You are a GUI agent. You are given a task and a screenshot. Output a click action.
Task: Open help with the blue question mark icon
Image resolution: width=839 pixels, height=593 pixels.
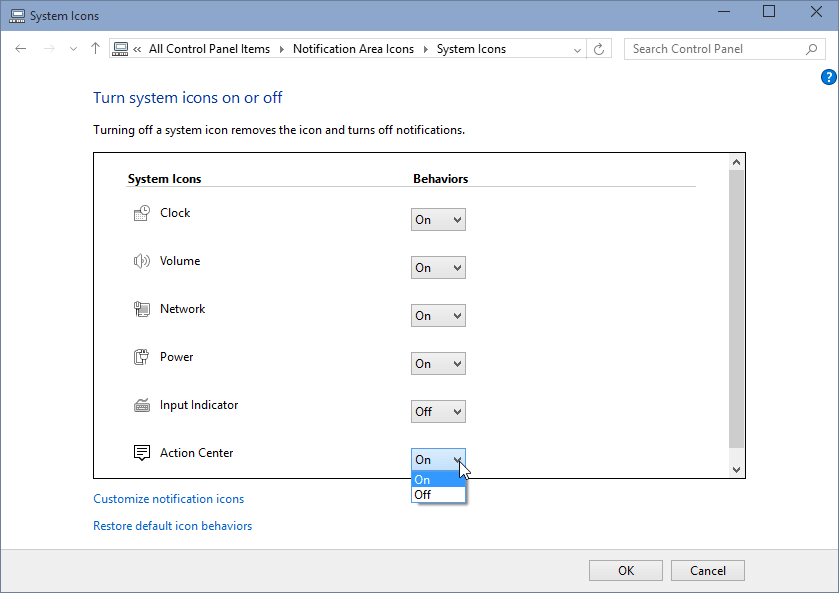828,77
